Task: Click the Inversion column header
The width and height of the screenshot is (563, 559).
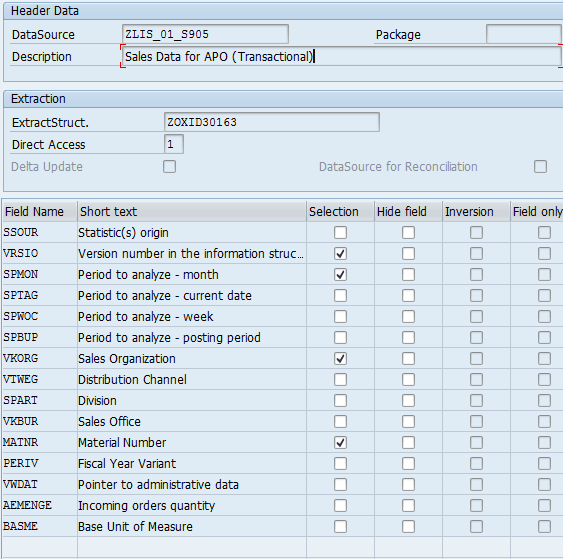Action: click(476, 211)
